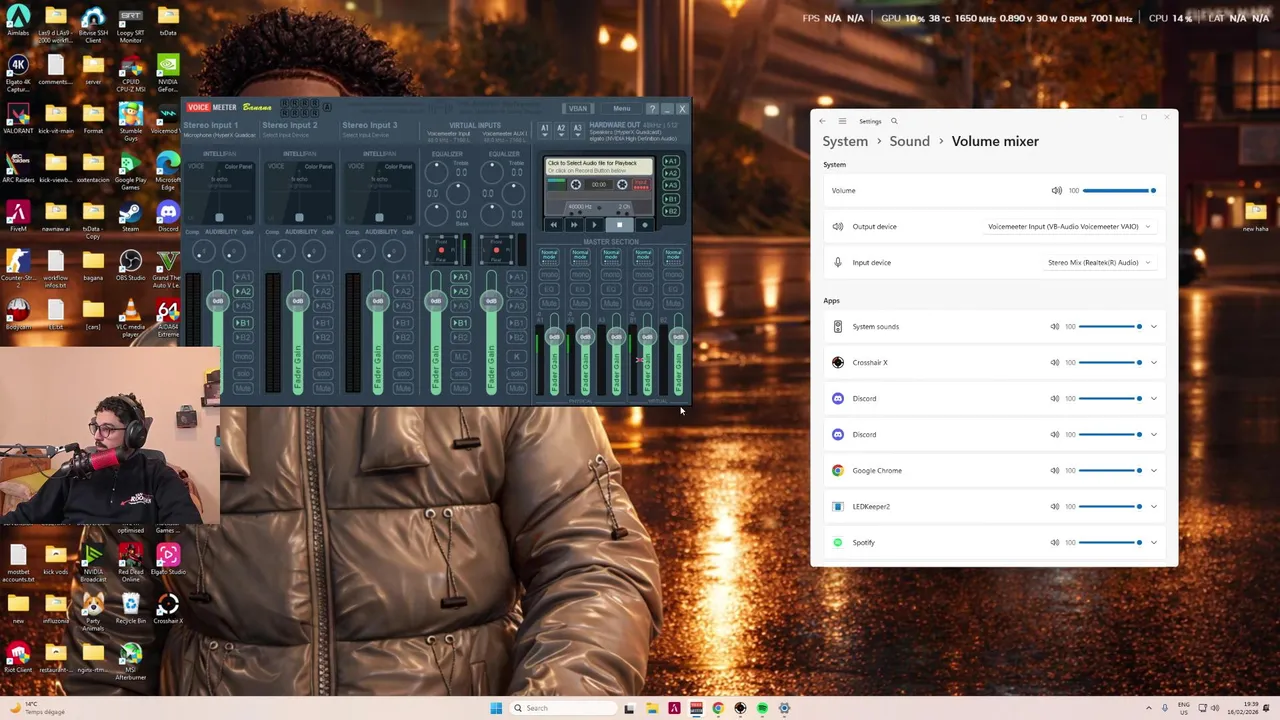Mute System sounds via speaker icon
The image size is (1280, 720).
click(1054, 326)
